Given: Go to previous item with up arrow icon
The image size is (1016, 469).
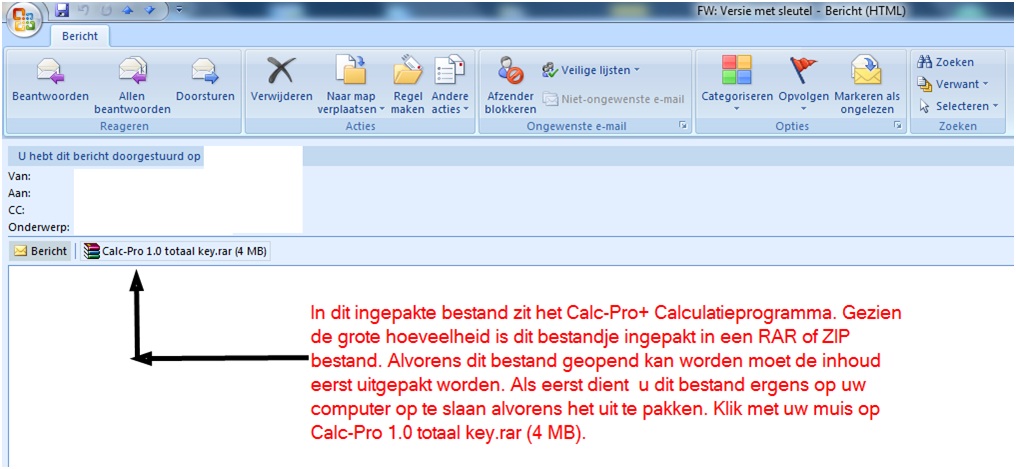Looking at the screenshot, I should pyautogui.click(x=127, y=10).
